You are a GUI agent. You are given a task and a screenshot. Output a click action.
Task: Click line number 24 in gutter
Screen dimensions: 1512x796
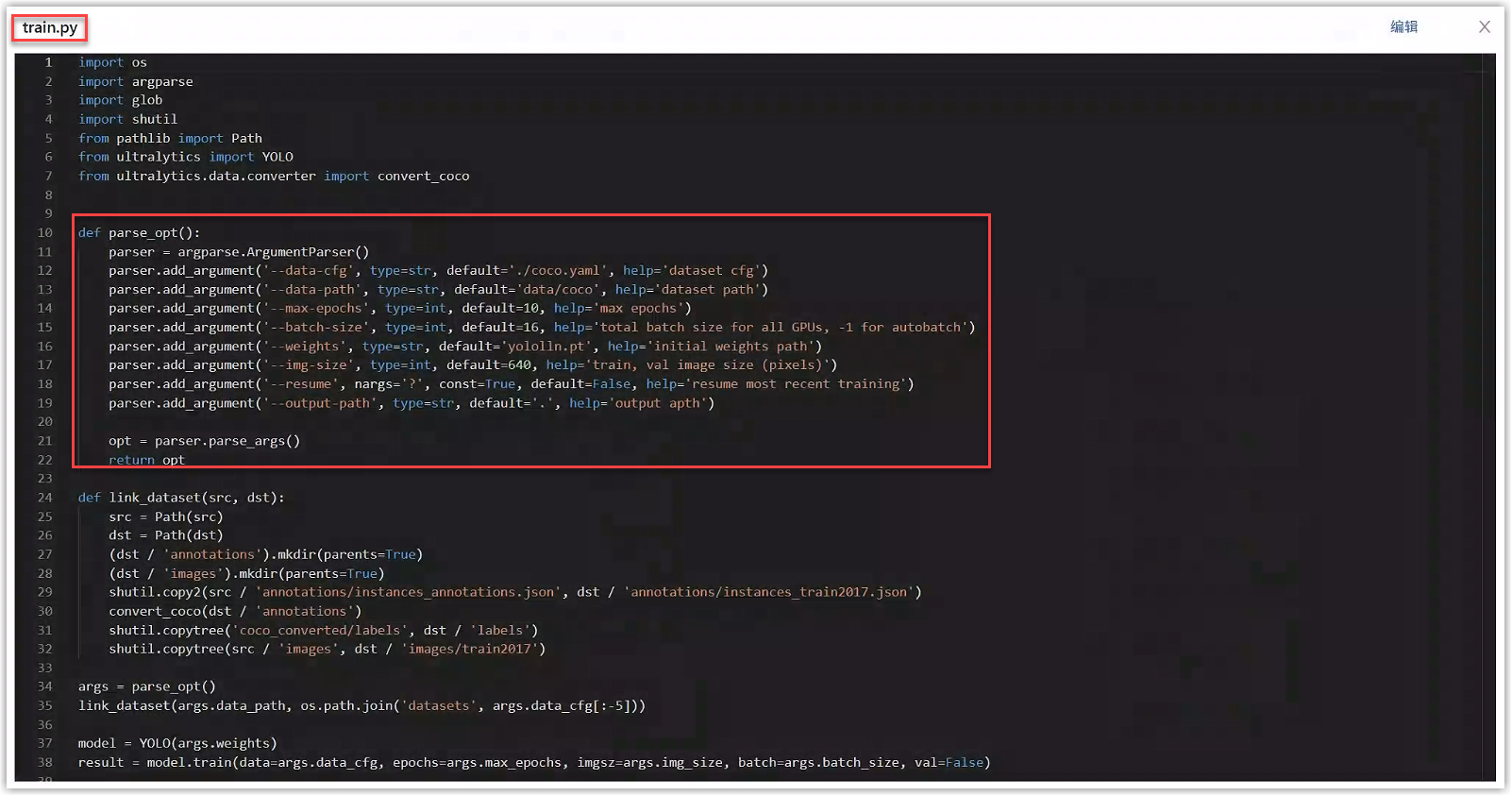(x=44, y=498)
